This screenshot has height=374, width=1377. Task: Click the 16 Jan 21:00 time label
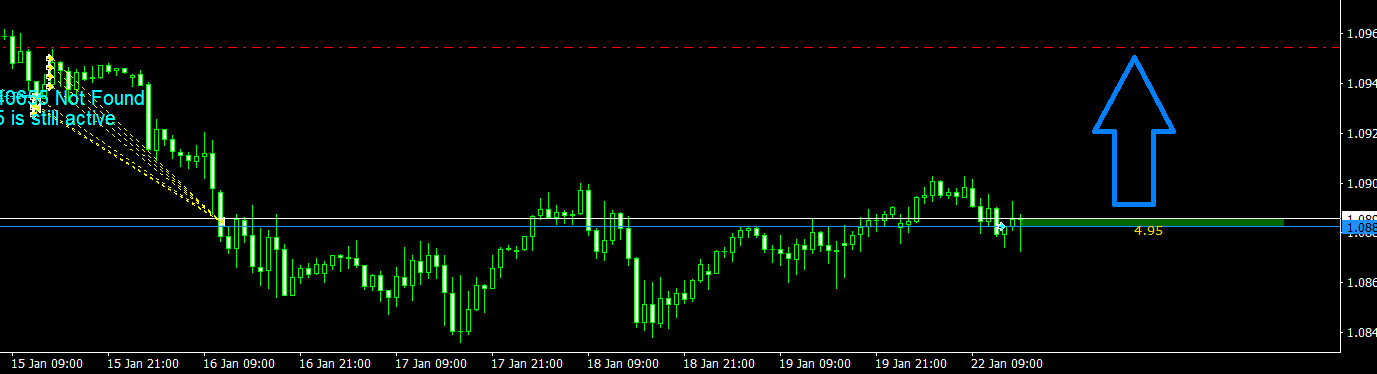[x=335, y=364]
